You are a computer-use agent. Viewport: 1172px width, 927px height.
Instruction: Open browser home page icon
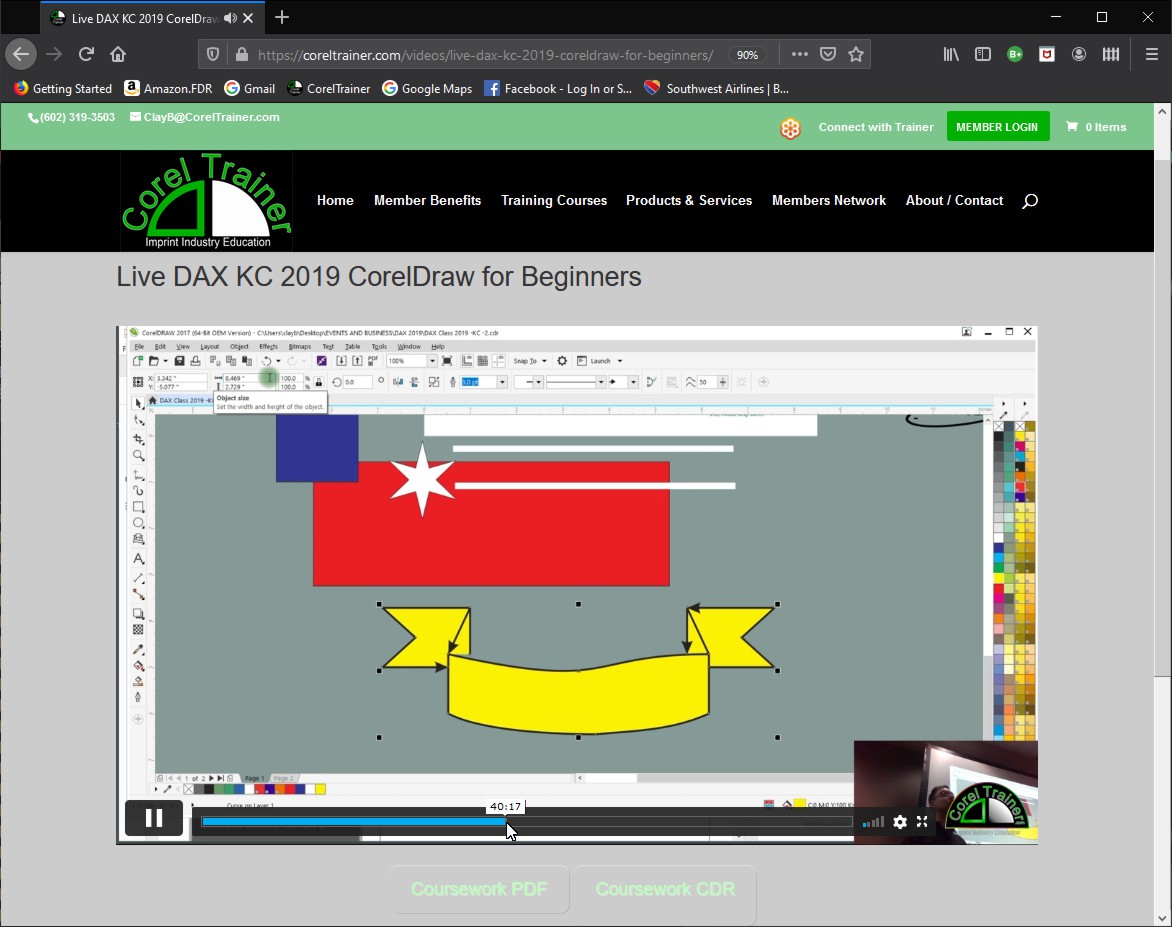click(x=118, y=54)
